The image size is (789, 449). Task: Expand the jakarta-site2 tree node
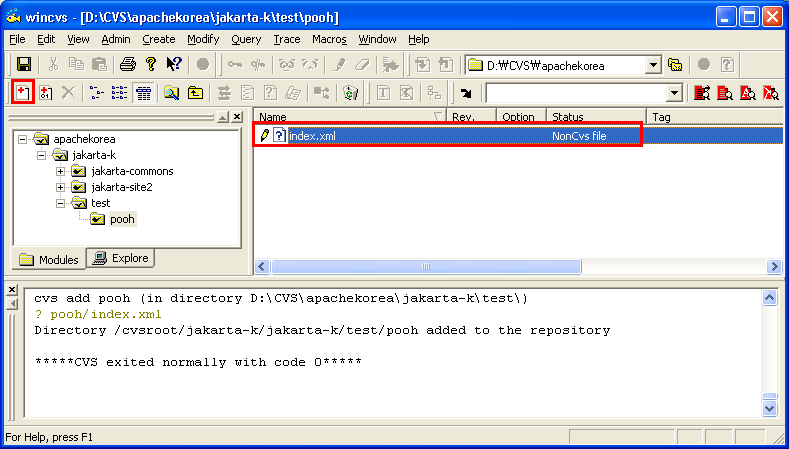tap(61, 187)
